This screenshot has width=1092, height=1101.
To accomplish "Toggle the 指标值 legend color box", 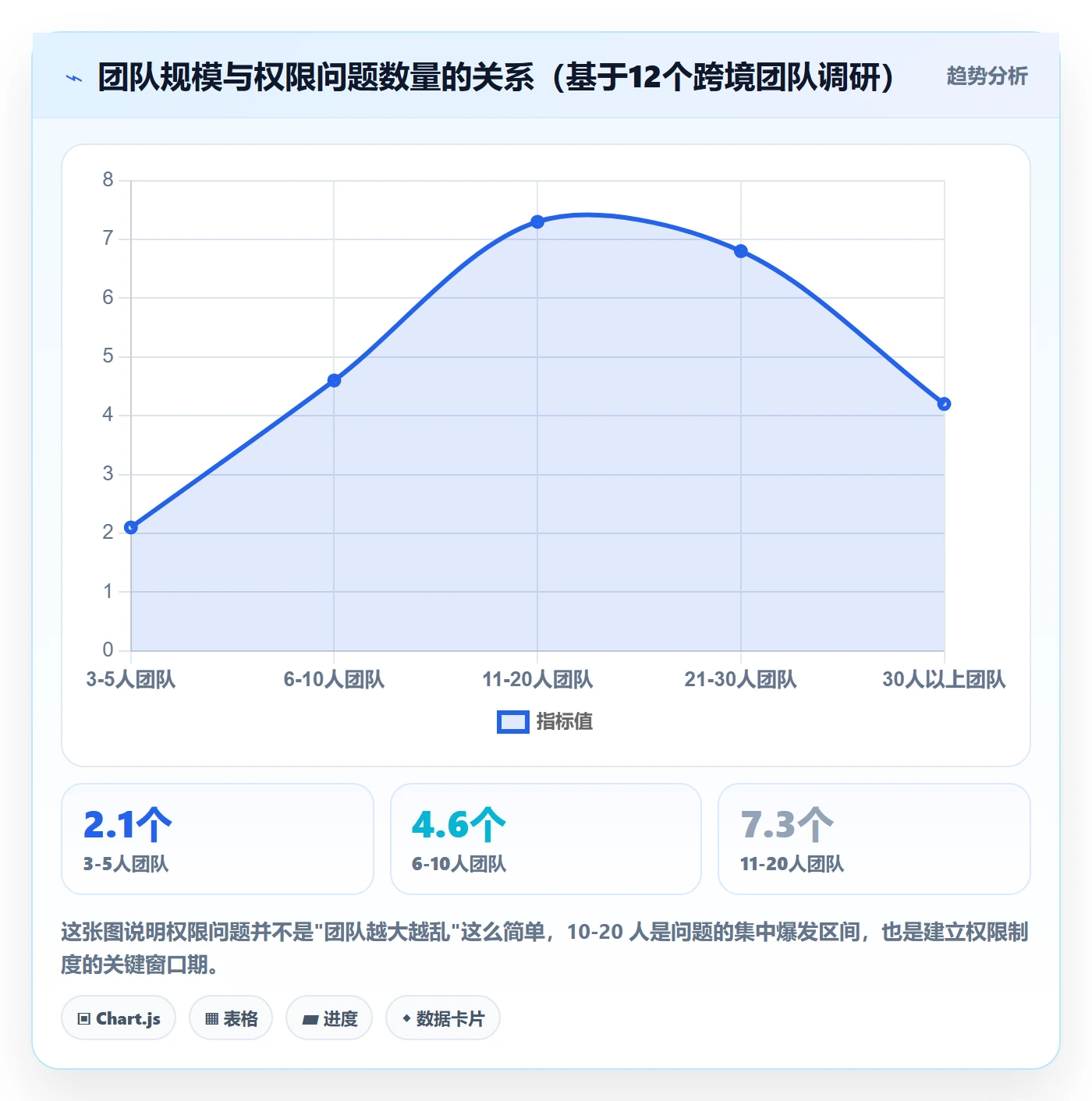I will point(513,722).
